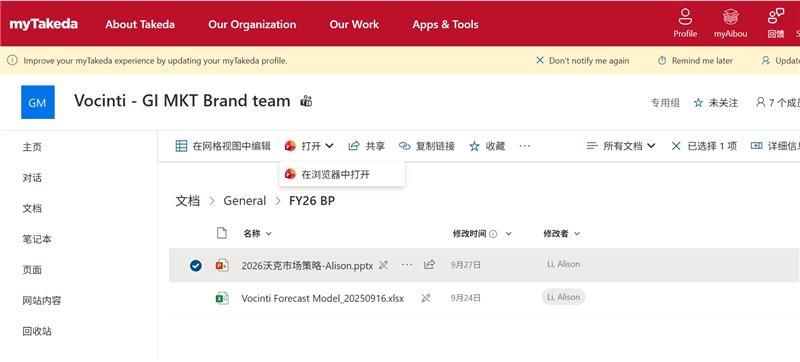Open 笔记本 in the sidebar
Viewport: 800px width, 362px height.
click(36, 239)
